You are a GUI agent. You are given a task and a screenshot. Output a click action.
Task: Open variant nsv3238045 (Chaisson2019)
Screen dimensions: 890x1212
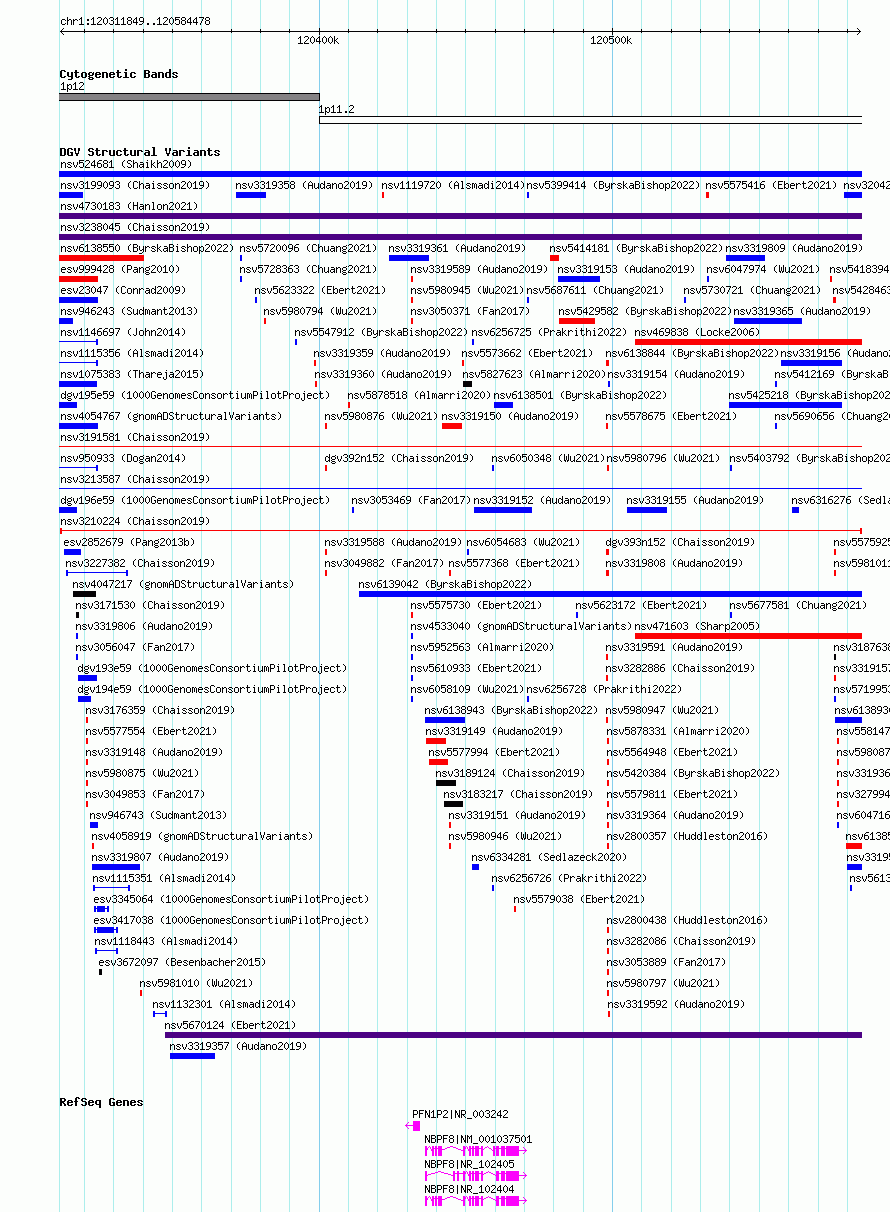click(x=135, y=227)
